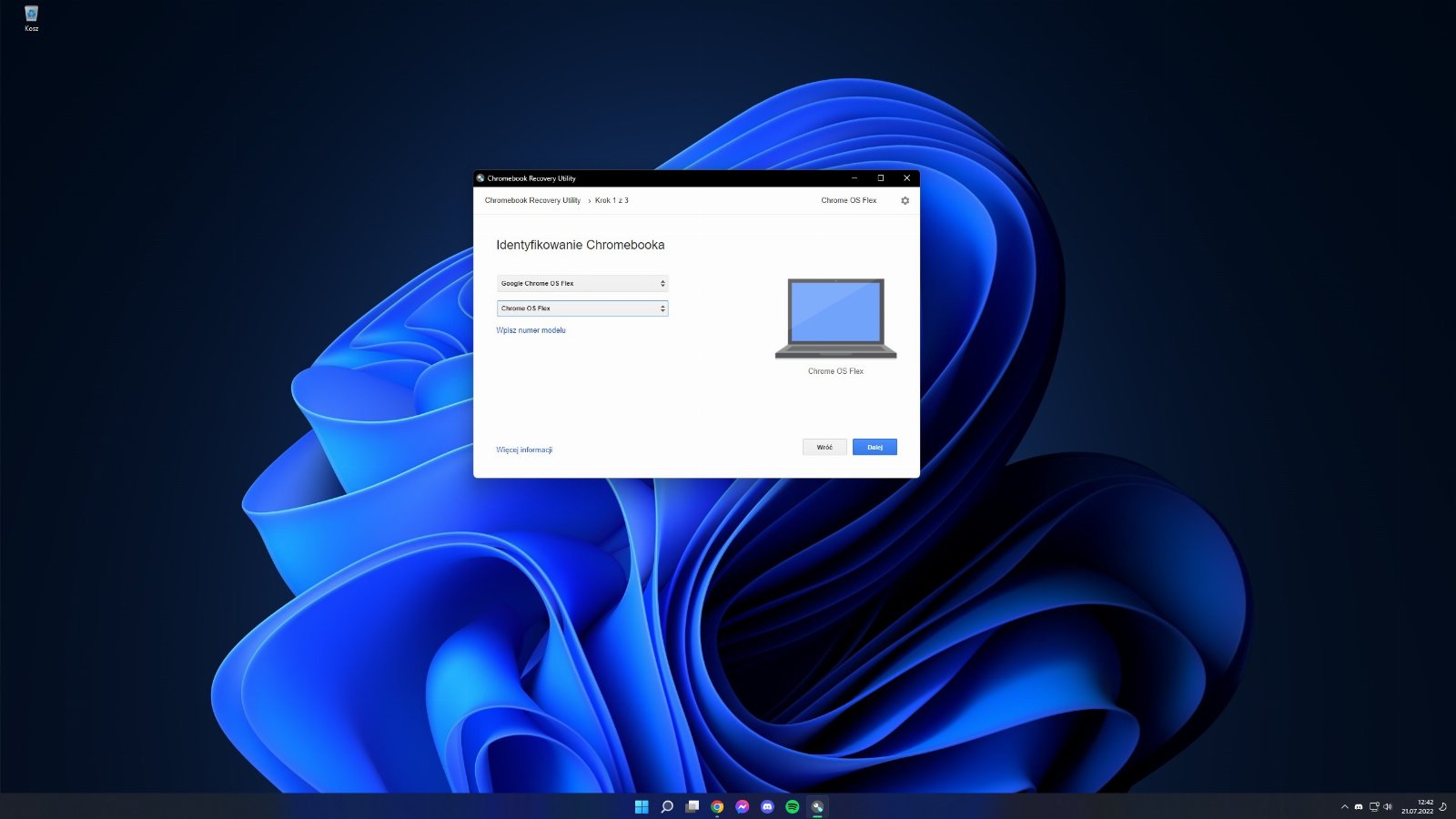The width and height of the screenshot is (1456, 819).
Task: Open the clock showing 12:42
Action: (x=1417, y=806)
